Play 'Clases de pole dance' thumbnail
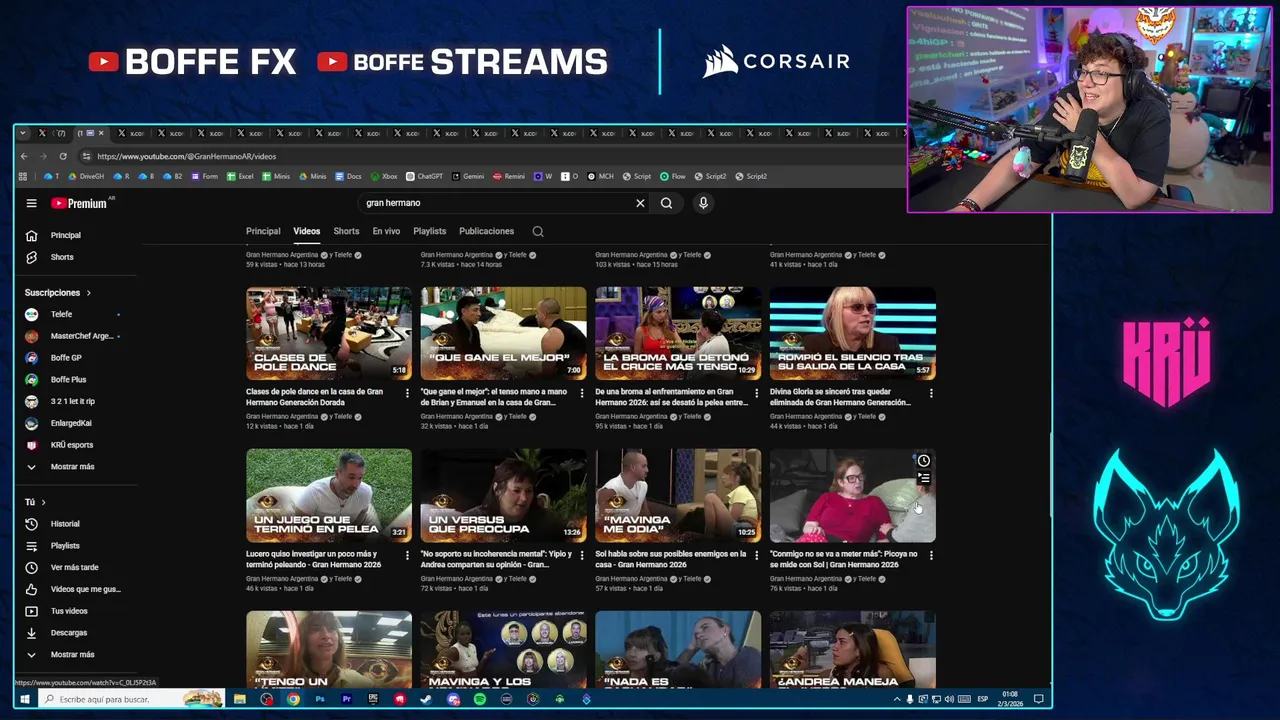This screenshot has width=1280, height=720. coord(329,333)
